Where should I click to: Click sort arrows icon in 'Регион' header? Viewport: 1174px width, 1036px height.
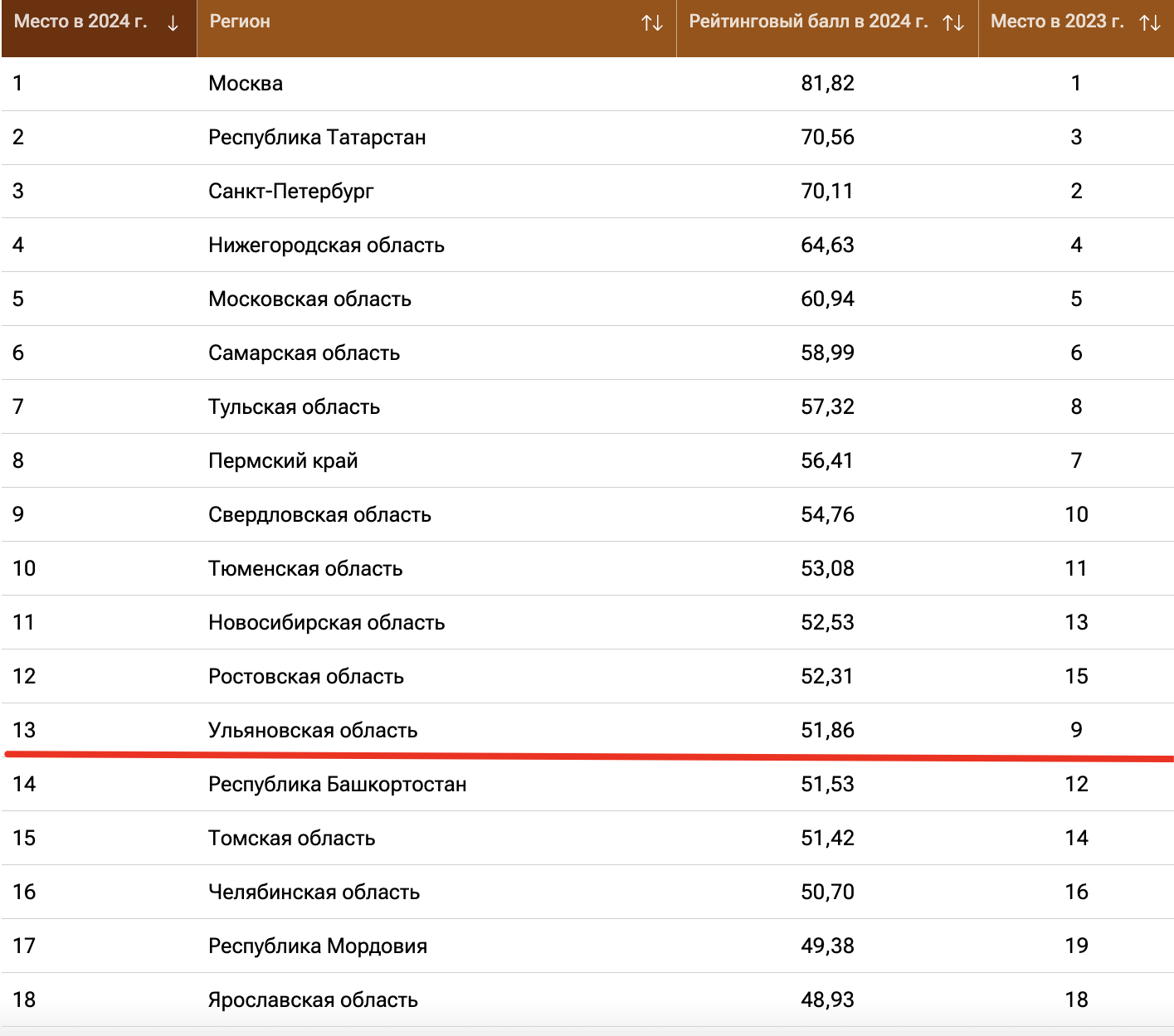pos(652,23)
